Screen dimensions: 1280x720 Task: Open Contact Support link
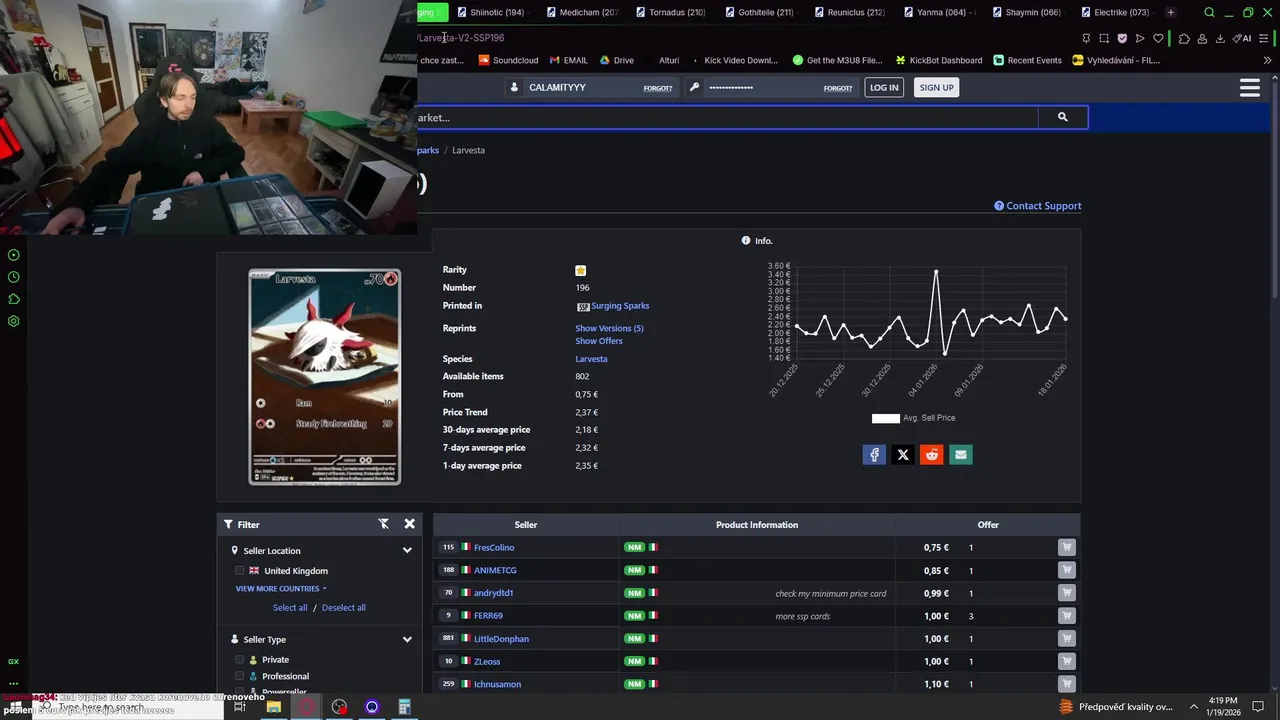(1038, 206)
